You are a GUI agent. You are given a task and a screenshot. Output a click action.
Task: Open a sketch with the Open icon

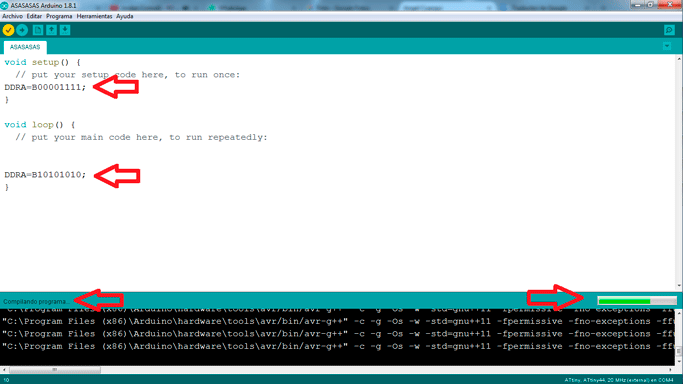[51, 30]
